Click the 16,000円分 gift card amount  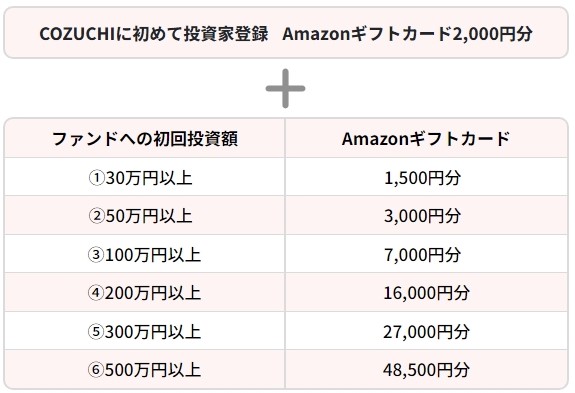(x=426, y=293)
